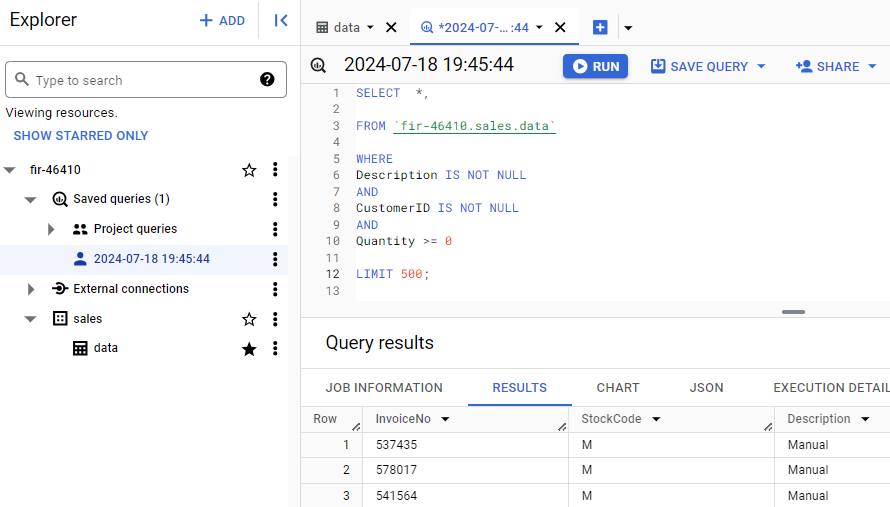
Task: Click SHOW STARRED ONLY link
Action: (x=81, y=136)
